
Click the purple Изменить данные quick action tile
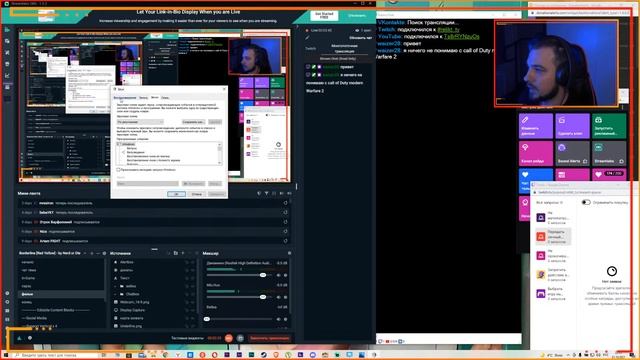pos(536,126)
